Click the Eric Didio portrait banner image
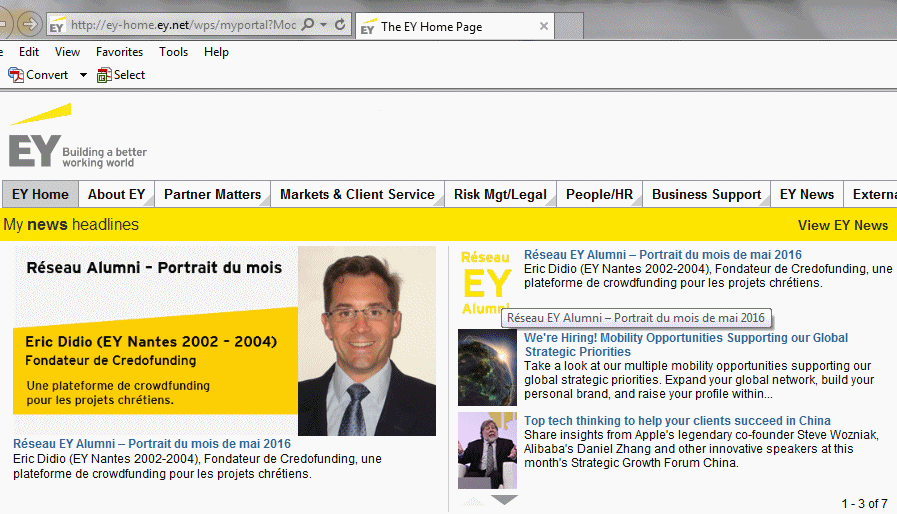Image resolution: width=897 pixels, height=514 pixels. tap(224, 341)
